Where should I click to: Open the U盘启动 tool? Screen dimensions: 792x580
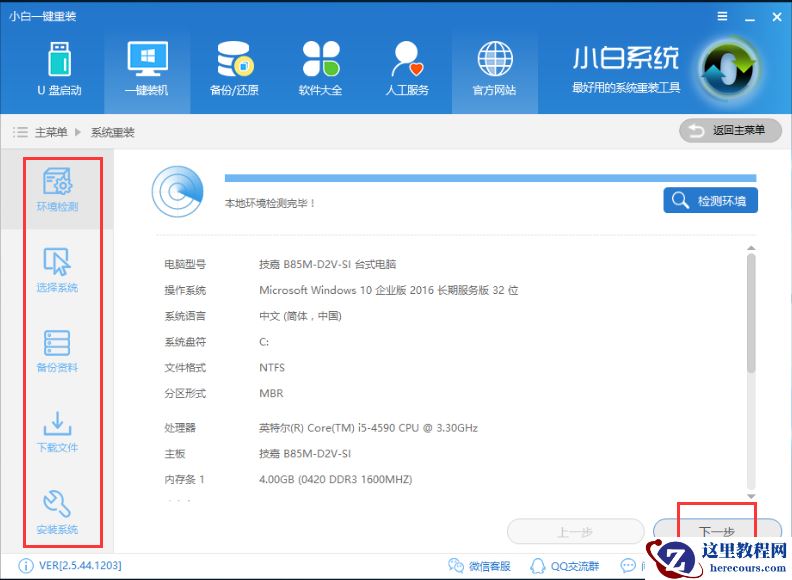(x=60, y=69)
